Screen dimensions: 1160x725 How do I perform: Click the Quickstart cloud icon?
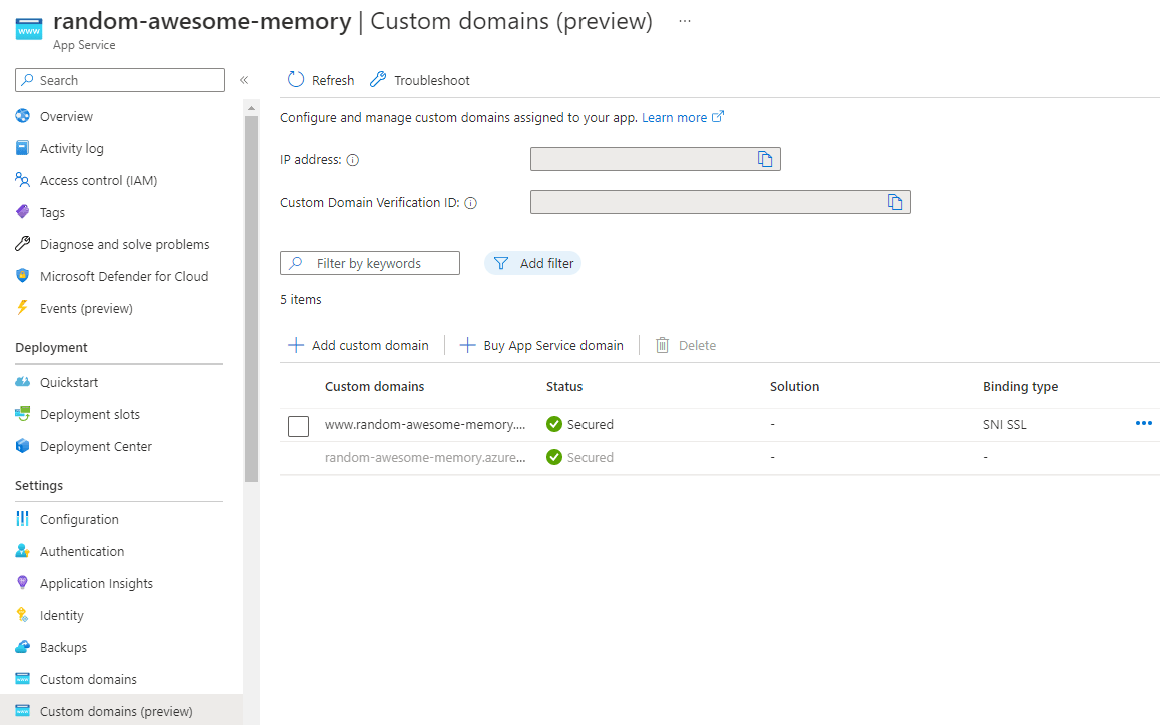(x=22, y=382)
